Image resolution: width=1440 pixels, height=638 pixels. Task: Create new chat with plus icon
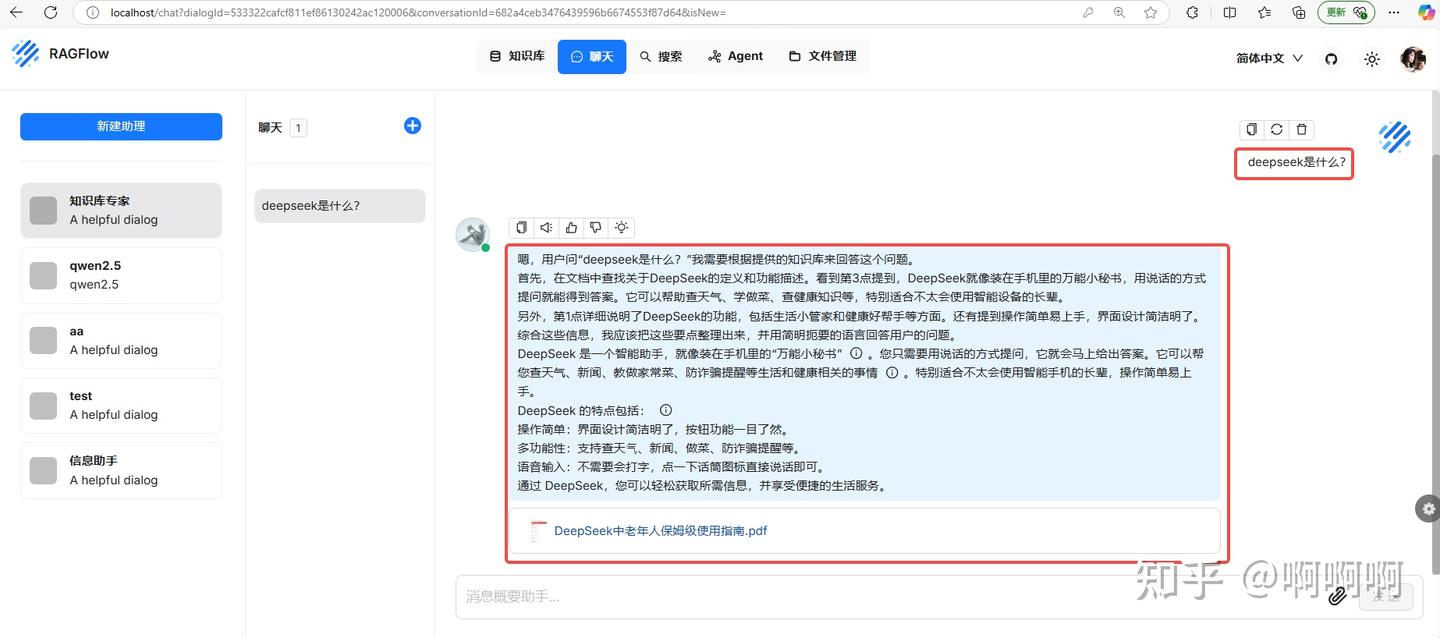(x=412, y=126)
